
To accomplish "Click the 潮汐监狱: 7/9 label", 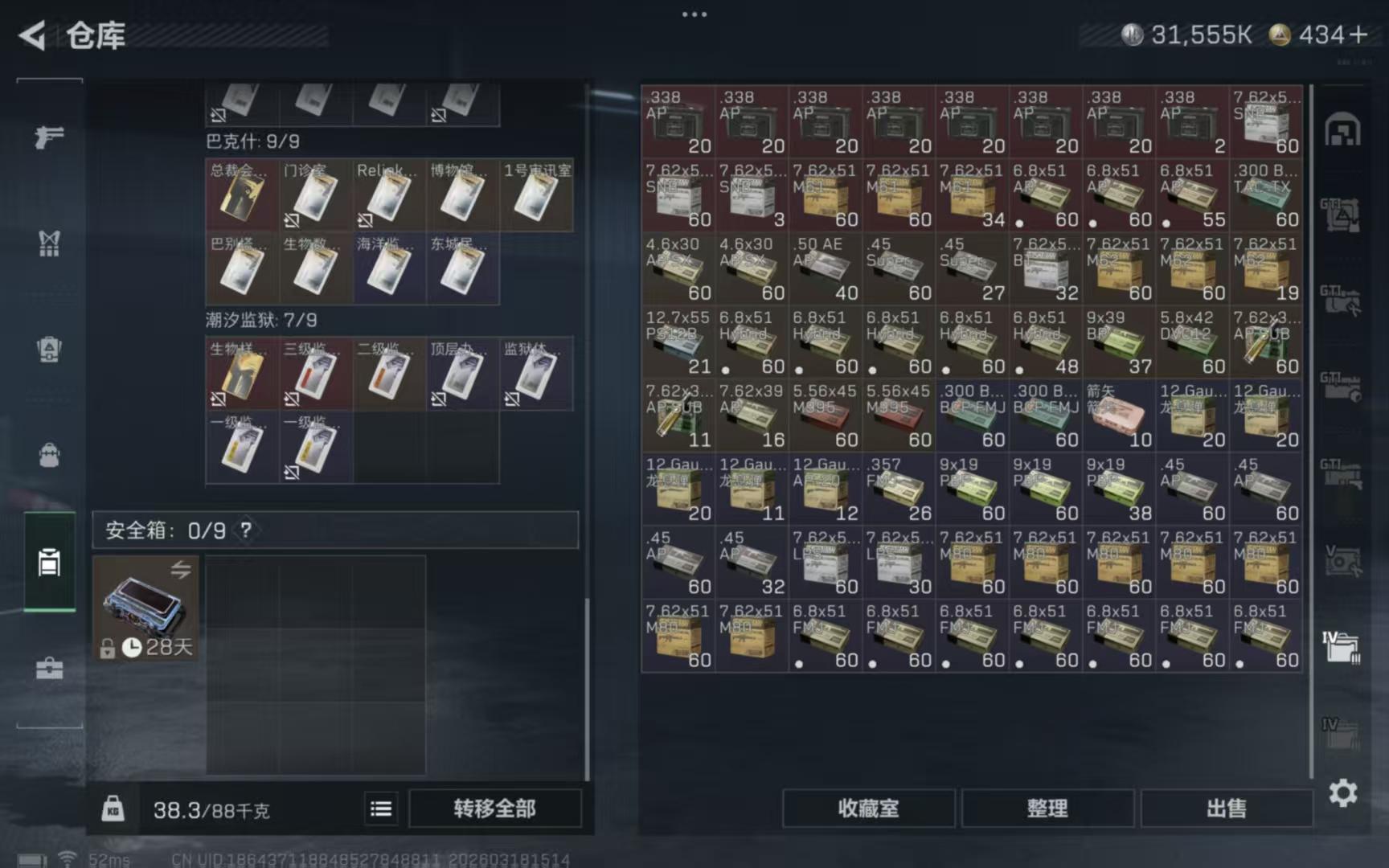I will point(261,321).
